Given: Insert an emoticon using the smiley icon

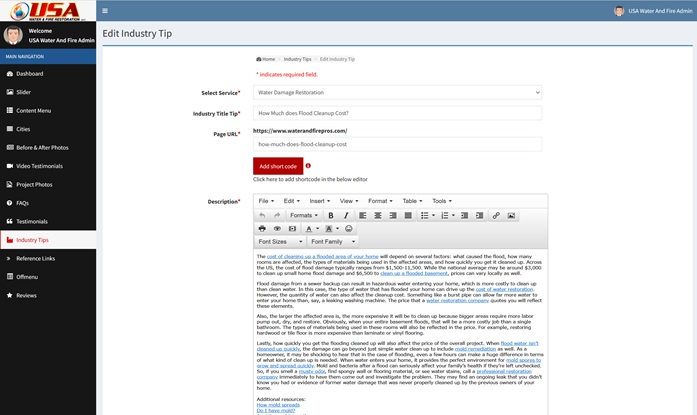Looking at the screenshot, I should tap(349, 229).
